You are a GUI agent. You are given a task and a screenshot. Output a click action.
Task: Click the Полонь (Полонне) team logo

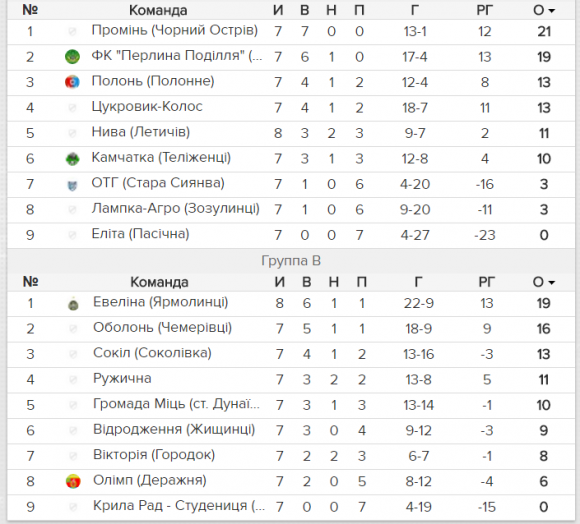72,82
